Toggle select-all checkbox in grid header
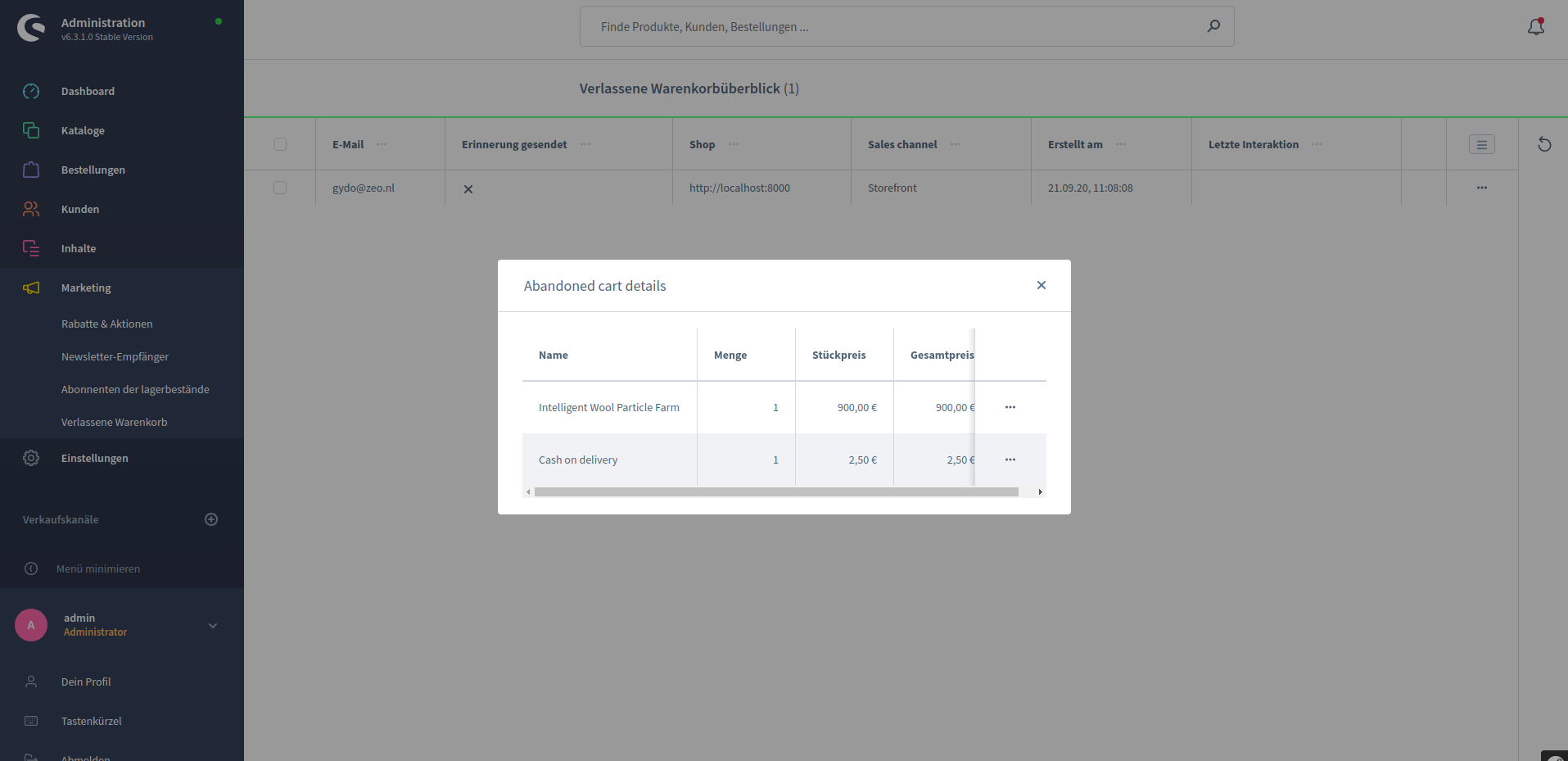Image resolution: width=1568 pixels, height=761 pixels. tap(280, 144)
